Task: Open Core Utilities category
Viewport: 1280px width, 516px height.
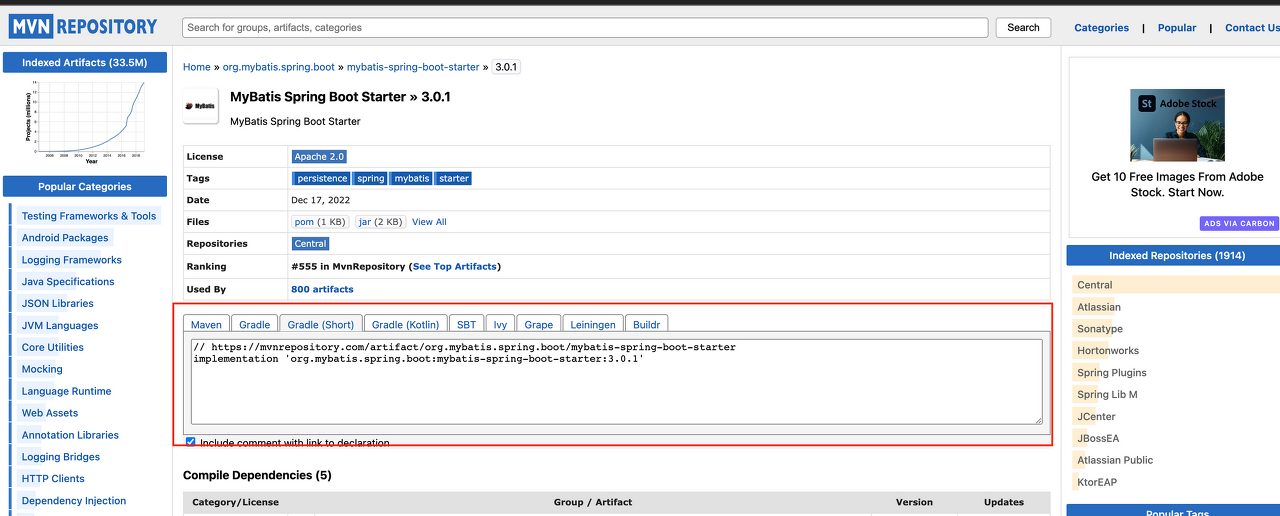Action: point(53,348)
